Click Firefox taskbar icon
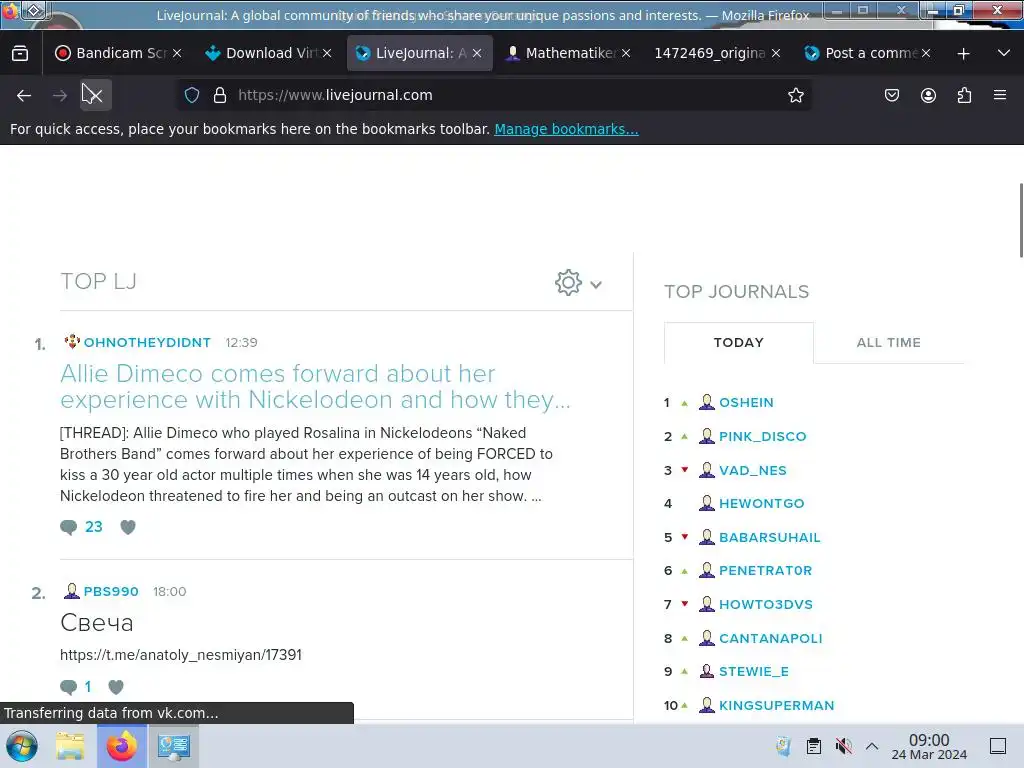 (122, 746)
